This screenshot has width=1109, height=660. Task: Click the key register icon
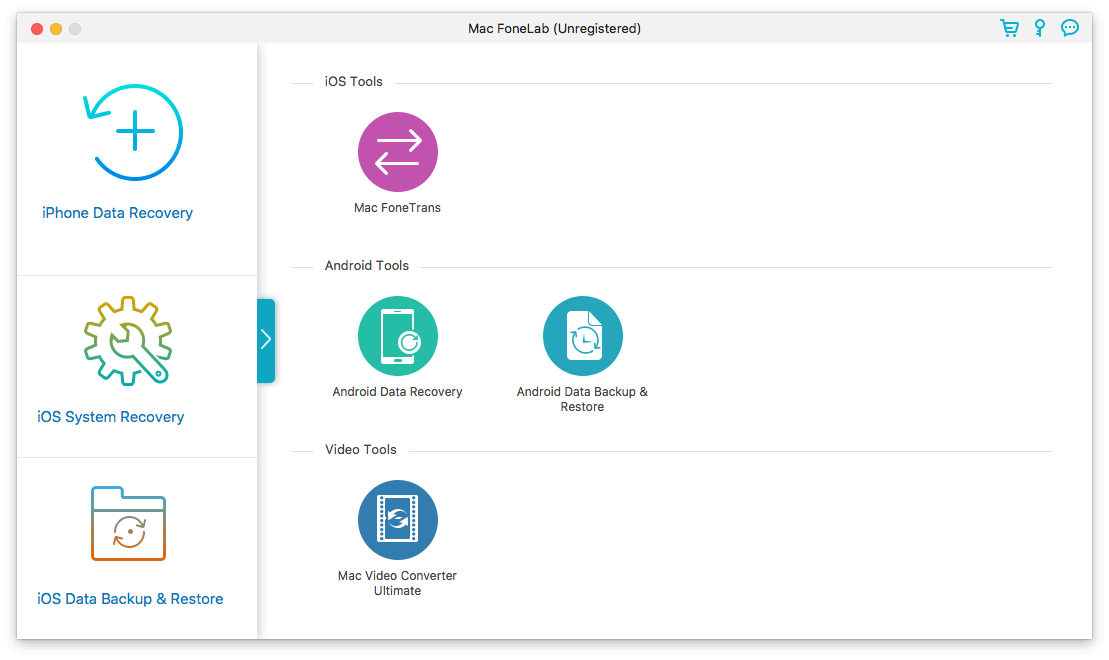pos(1040,28)
